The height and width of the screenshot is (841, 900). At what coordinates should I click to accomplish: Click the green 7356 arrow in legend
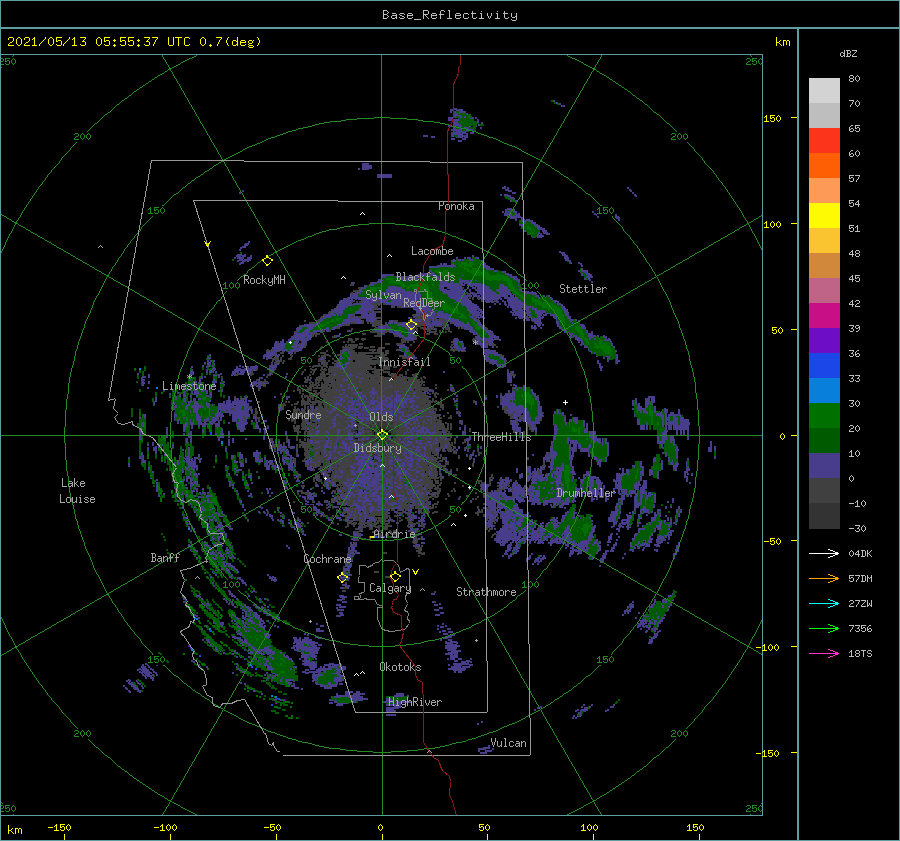[824, 629]
